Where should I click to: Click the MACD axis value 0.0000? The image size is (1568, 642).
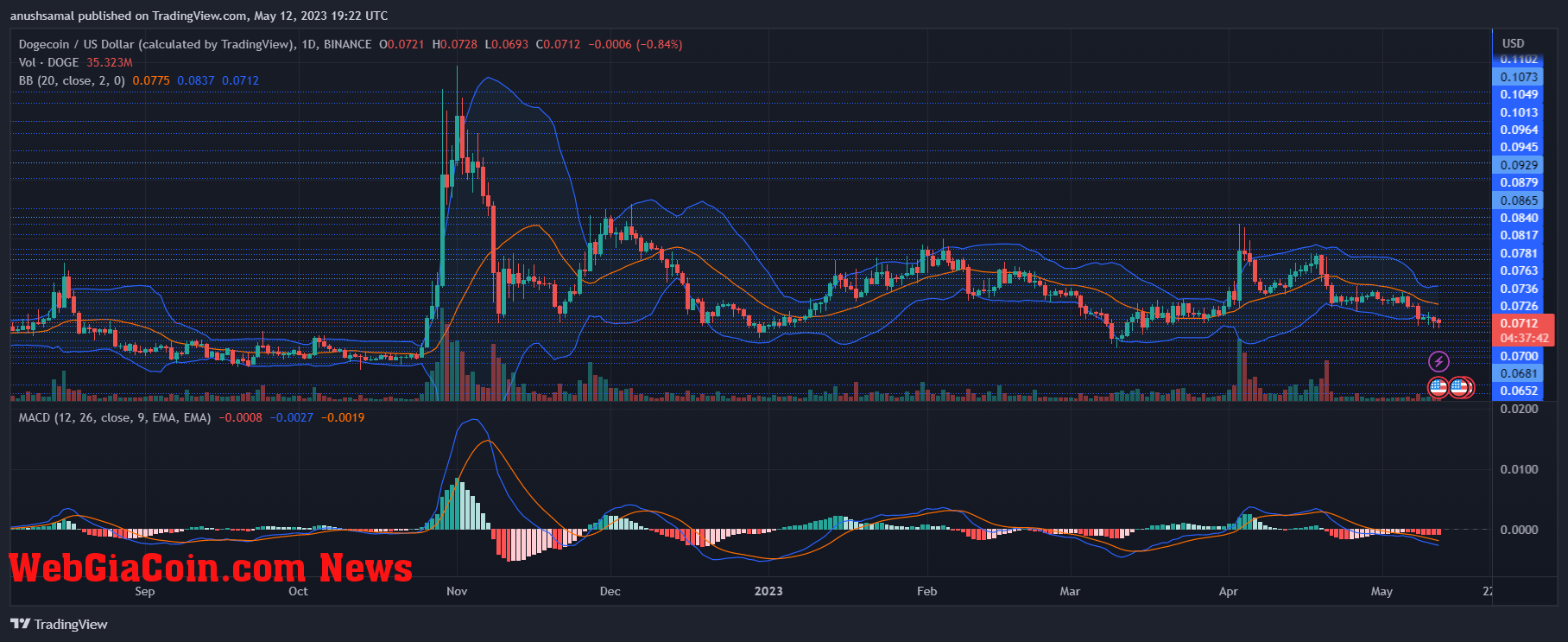pos(1520,530)
